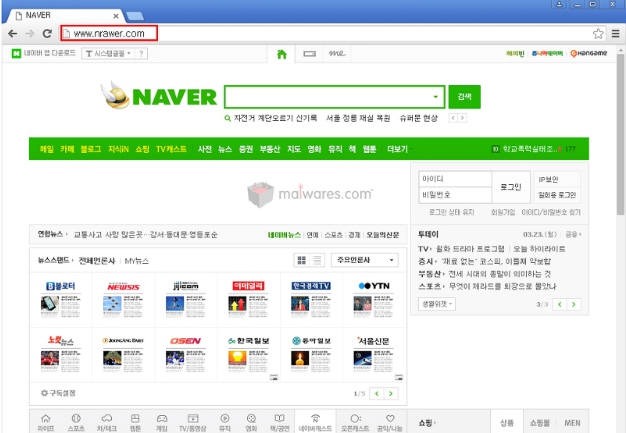Open the Car/Tech category icon in bottom bar

click(107, 422)
